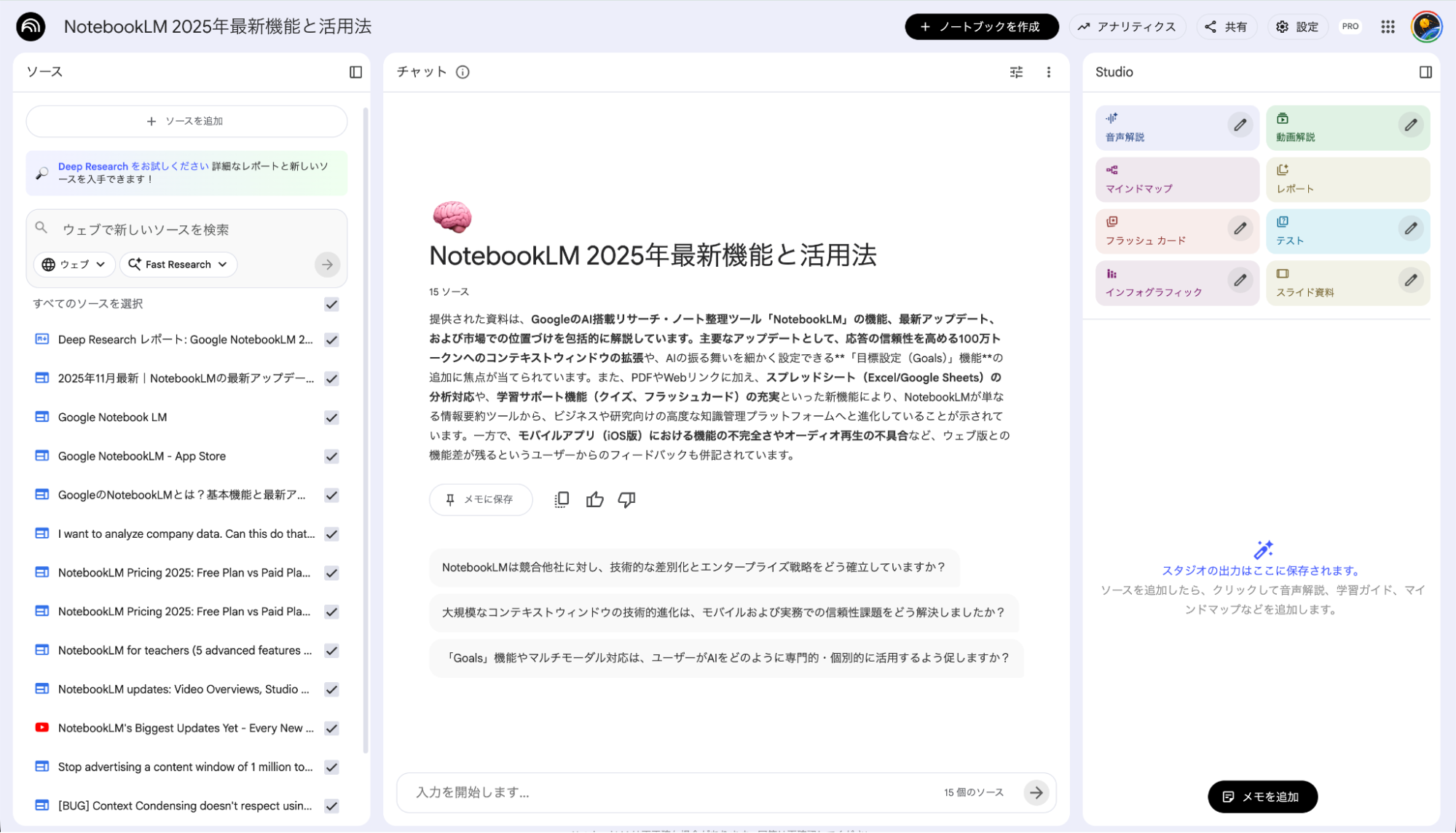Open the ウェブ search type dropdown
This screenshot has height=833, width=1456.
tap(73, 265)
